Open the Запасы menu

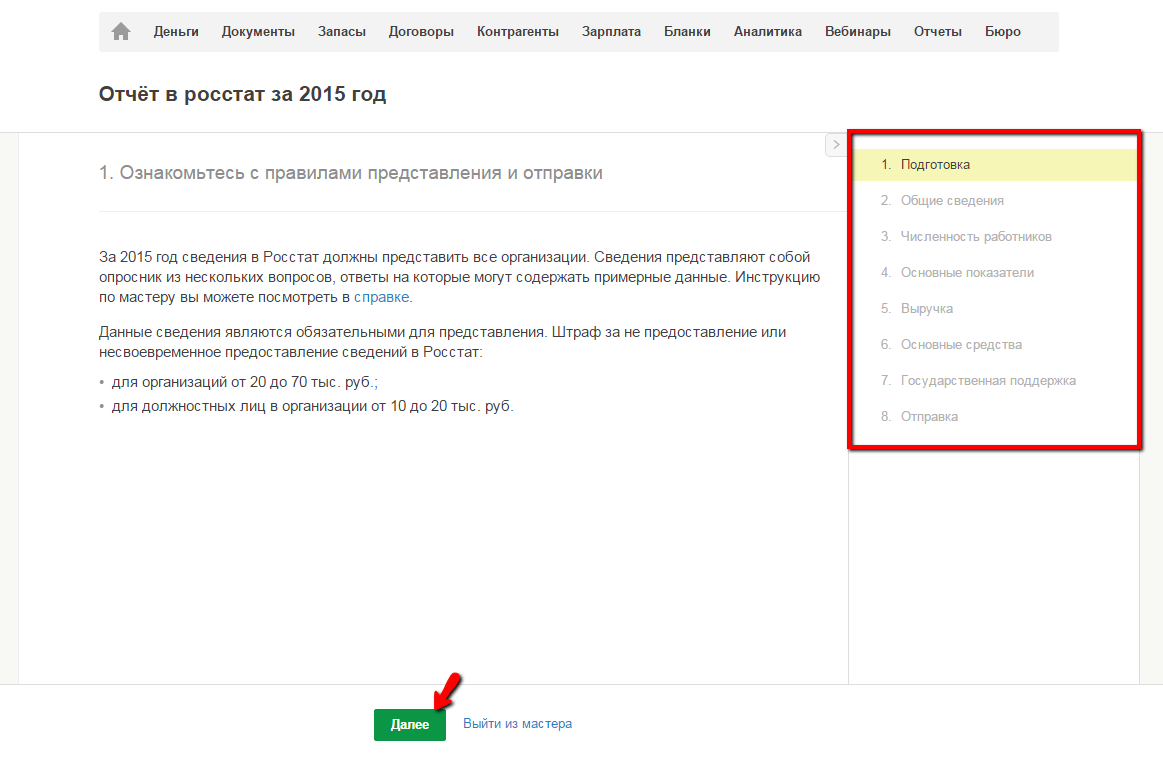342,32
